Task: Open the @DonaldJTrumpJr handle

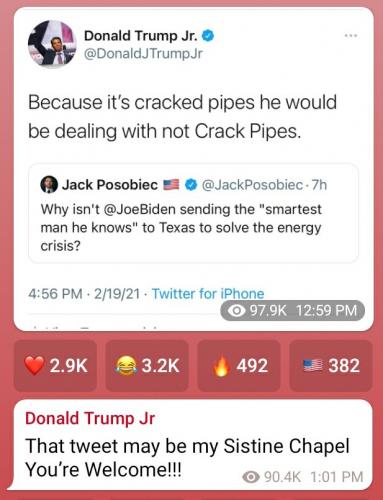Action: pos(143,53)
